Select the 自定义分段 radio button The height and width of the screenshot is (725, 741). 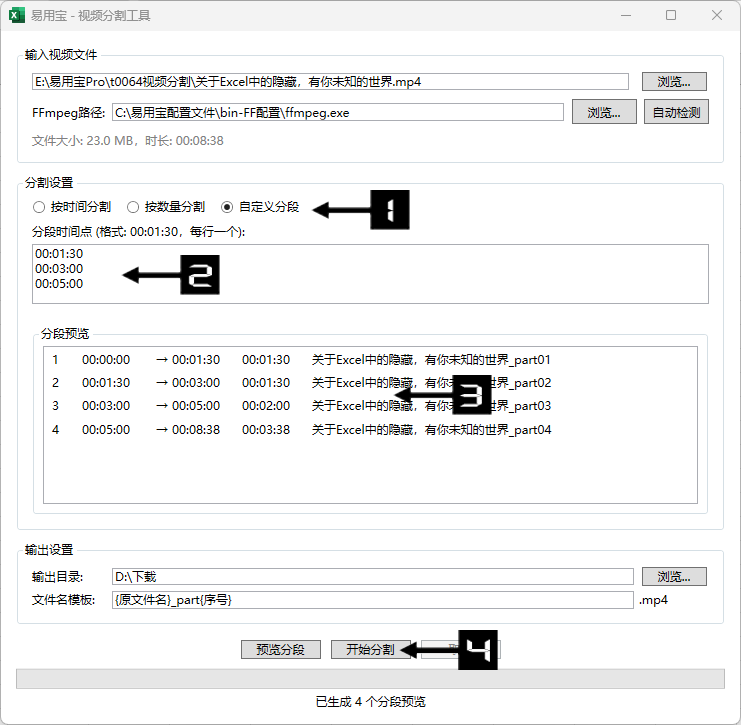[x=227, y=207]
